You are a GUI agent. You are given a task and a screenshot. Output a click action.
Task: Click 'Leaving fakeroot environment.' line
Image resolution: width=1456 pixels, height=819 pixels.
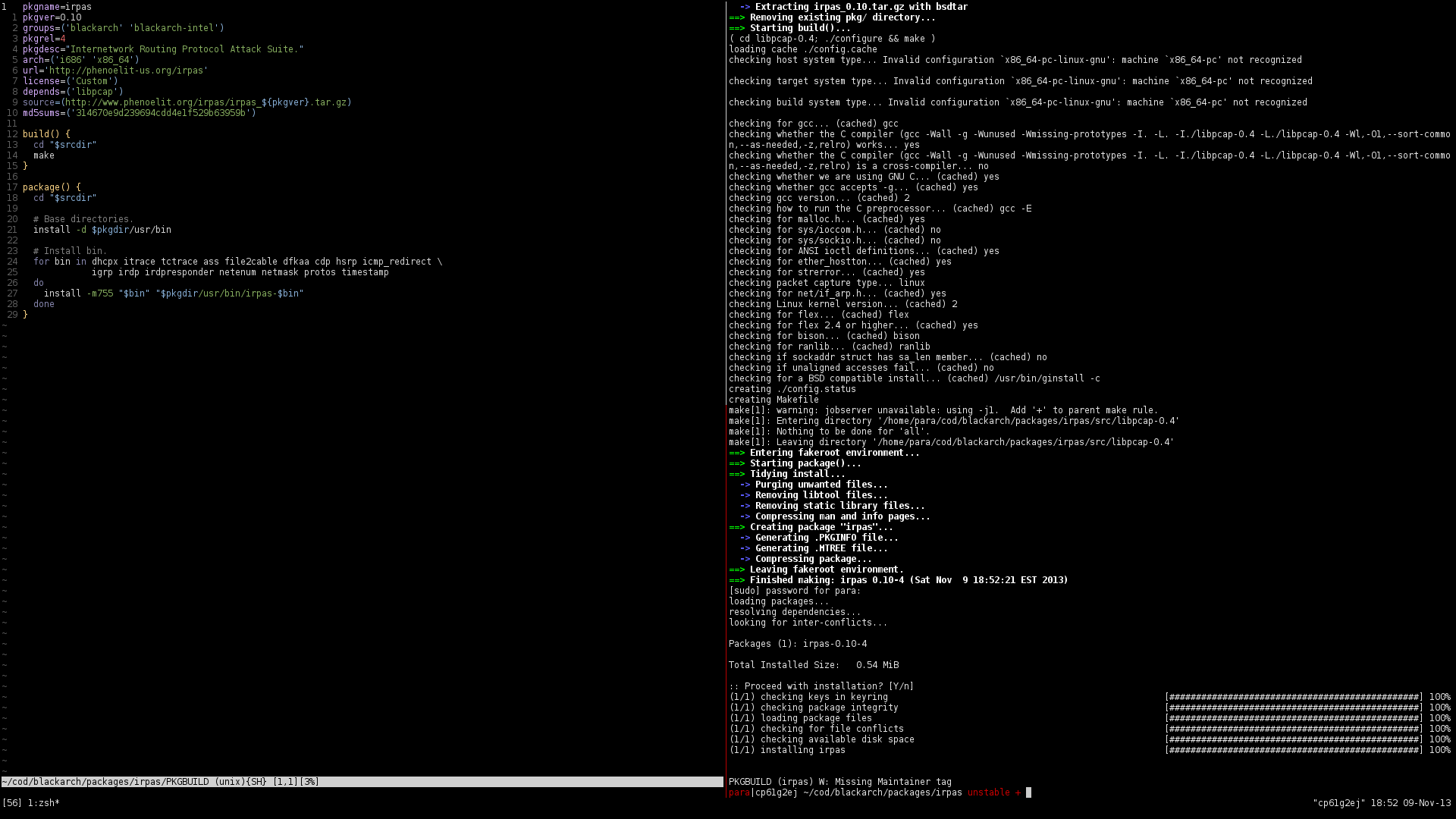tap(817, 570)
